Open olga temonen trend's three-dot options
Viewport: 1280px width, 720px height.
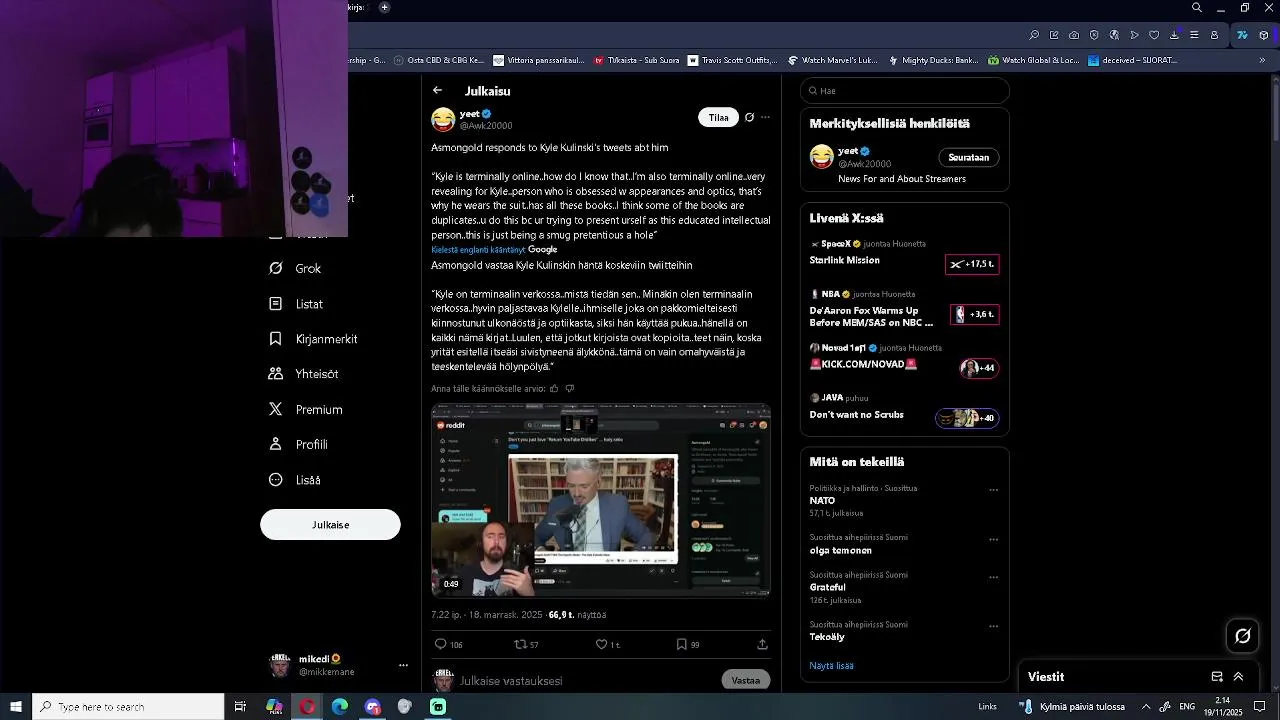click(993, 540)
